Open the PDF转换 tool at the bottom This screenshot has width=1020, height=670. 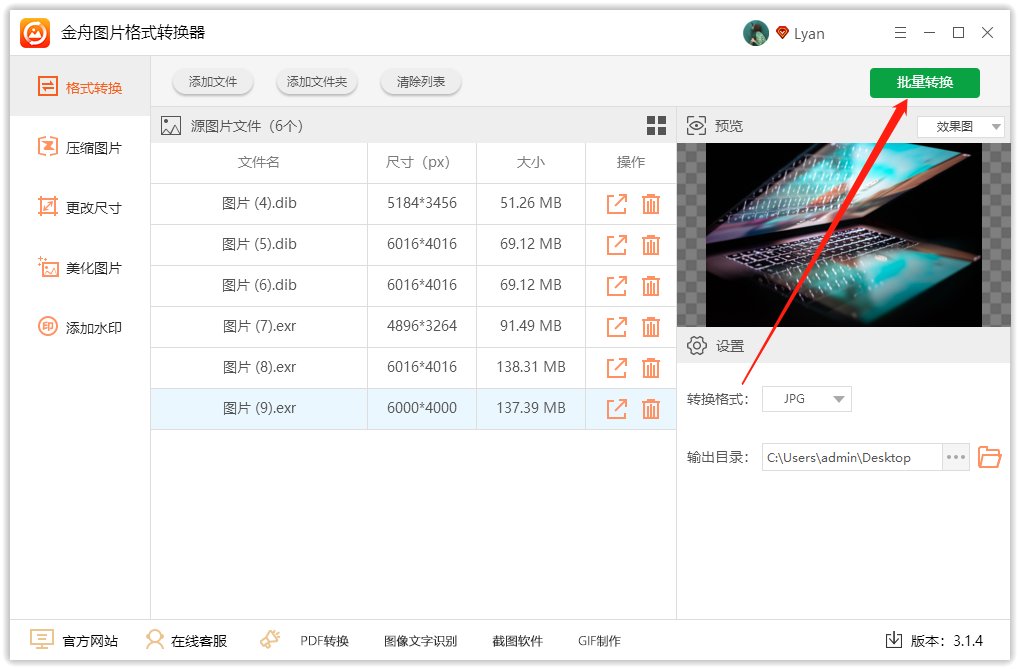320,640
